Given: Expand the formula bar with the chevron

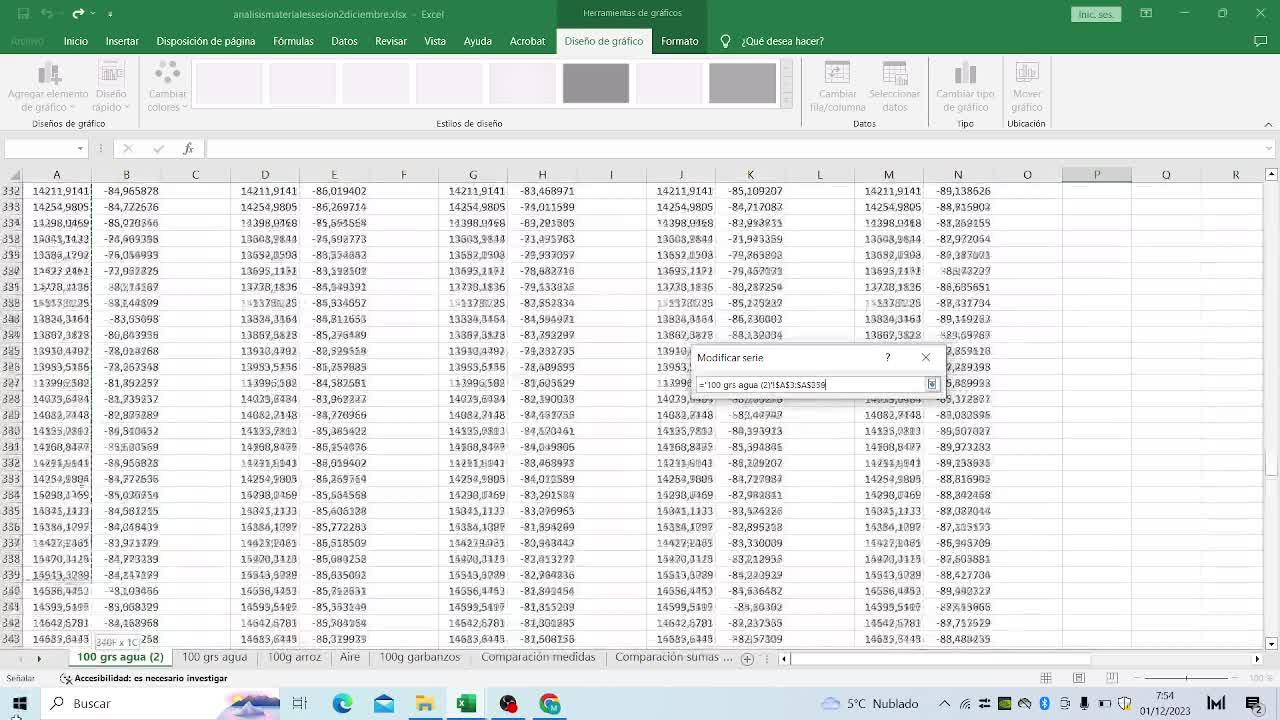Looking at the screenshot, I should pos(1269,149).
